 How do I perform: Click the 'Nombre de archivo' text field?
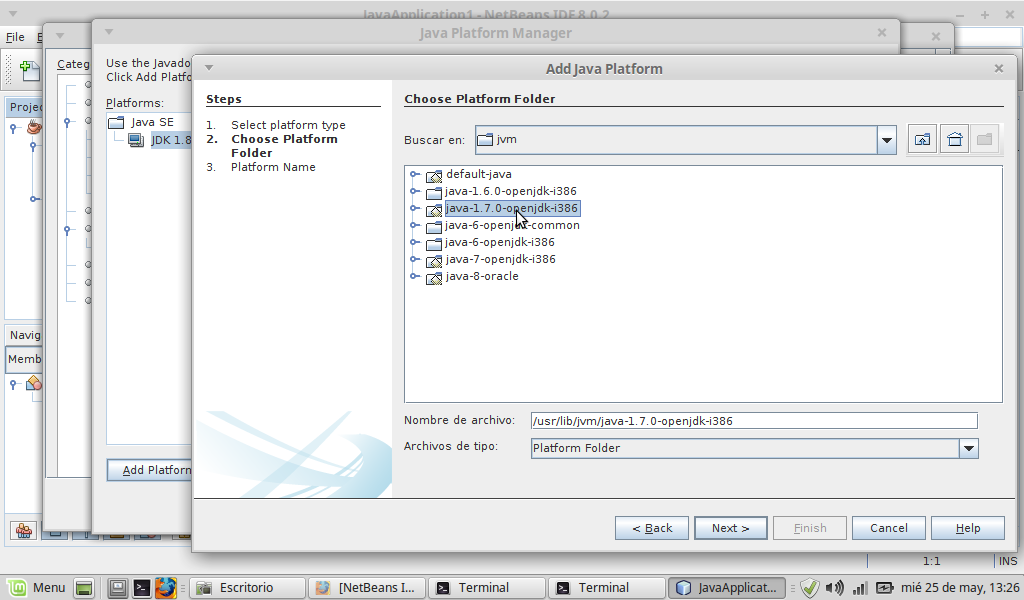pos(753,421)
